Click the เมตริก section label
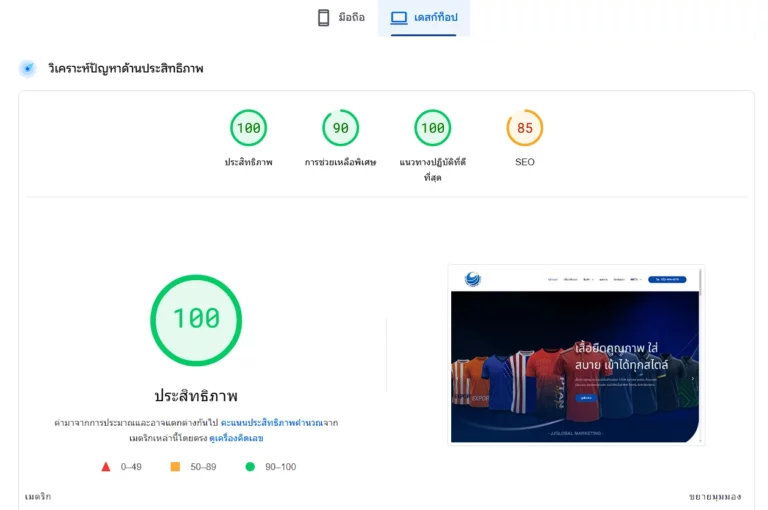768x510 pixels. (38, 497)
